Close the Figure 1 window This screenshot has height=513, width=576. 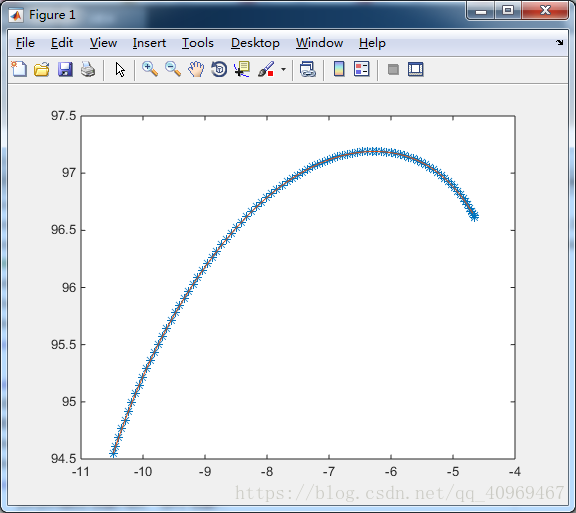(x=546, y=10)
